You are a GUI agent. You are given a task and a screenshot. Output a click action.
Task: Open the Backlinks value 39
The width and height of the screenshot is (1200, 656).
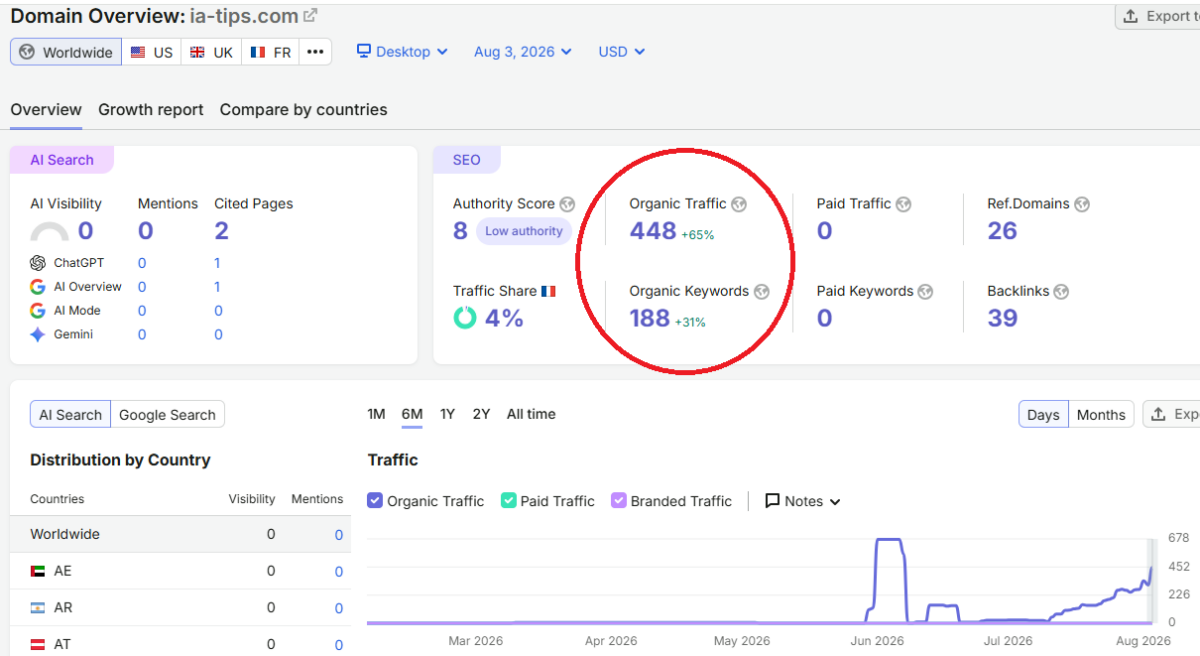(x=1002, y=318)
